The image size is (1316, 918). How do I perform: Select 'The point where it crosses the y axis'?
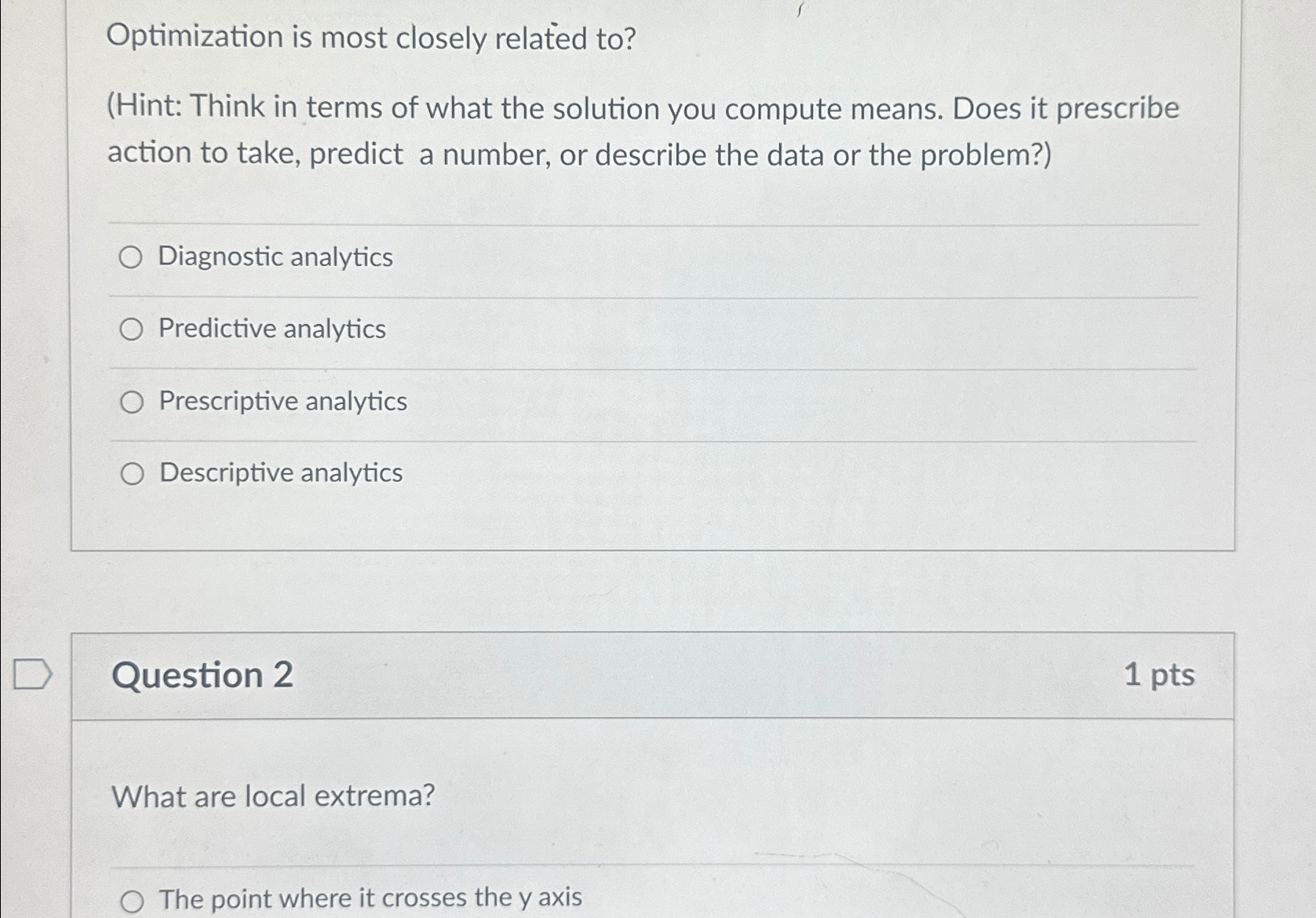click(132, 899)
